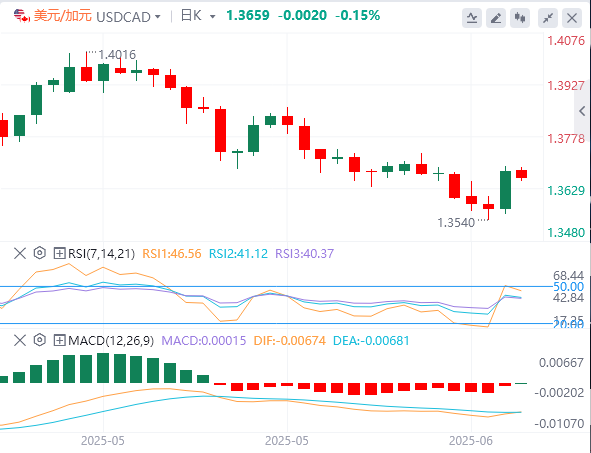This screenshot has width=591, height=453.
Task: Click the RSI3:40.37 value
Action: (305, 254)
